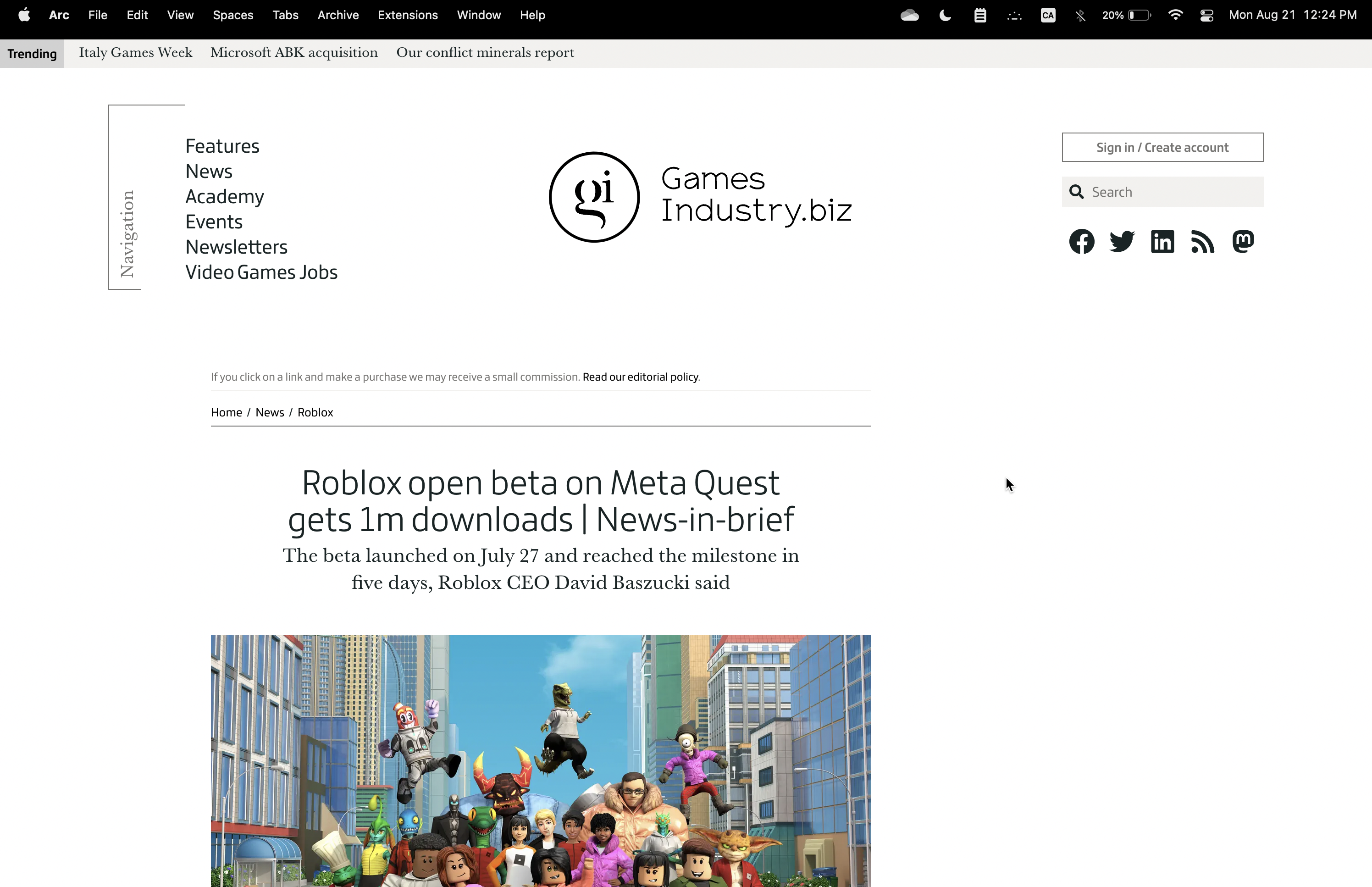
Task: Open the Window menu
Action: [x=478, y=15]
